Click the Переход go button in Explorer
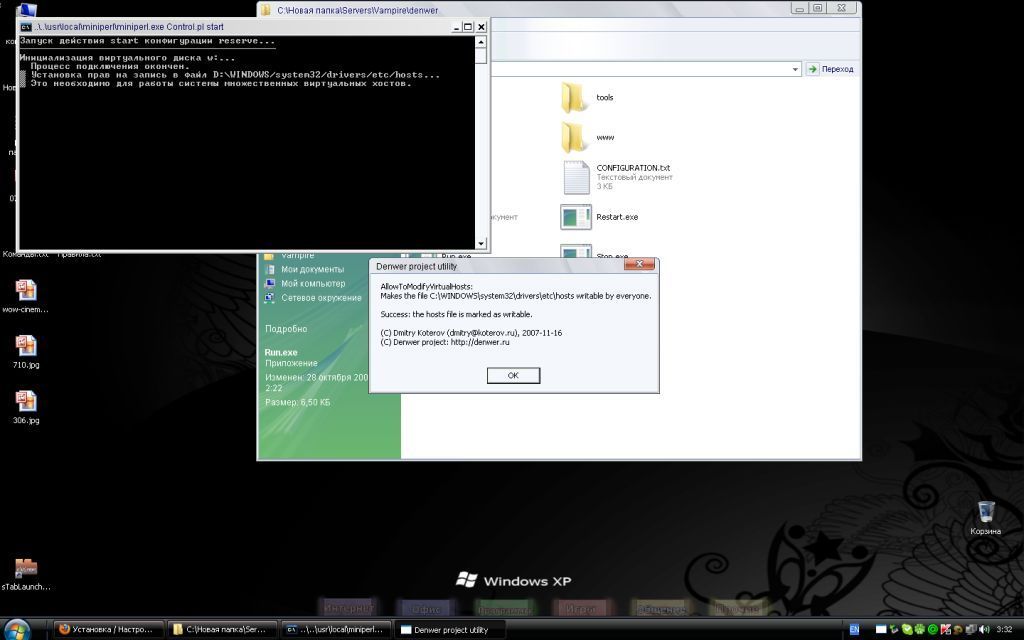Image resolution: width=1024 pixels, height=640 pixels. pos(831,69)
